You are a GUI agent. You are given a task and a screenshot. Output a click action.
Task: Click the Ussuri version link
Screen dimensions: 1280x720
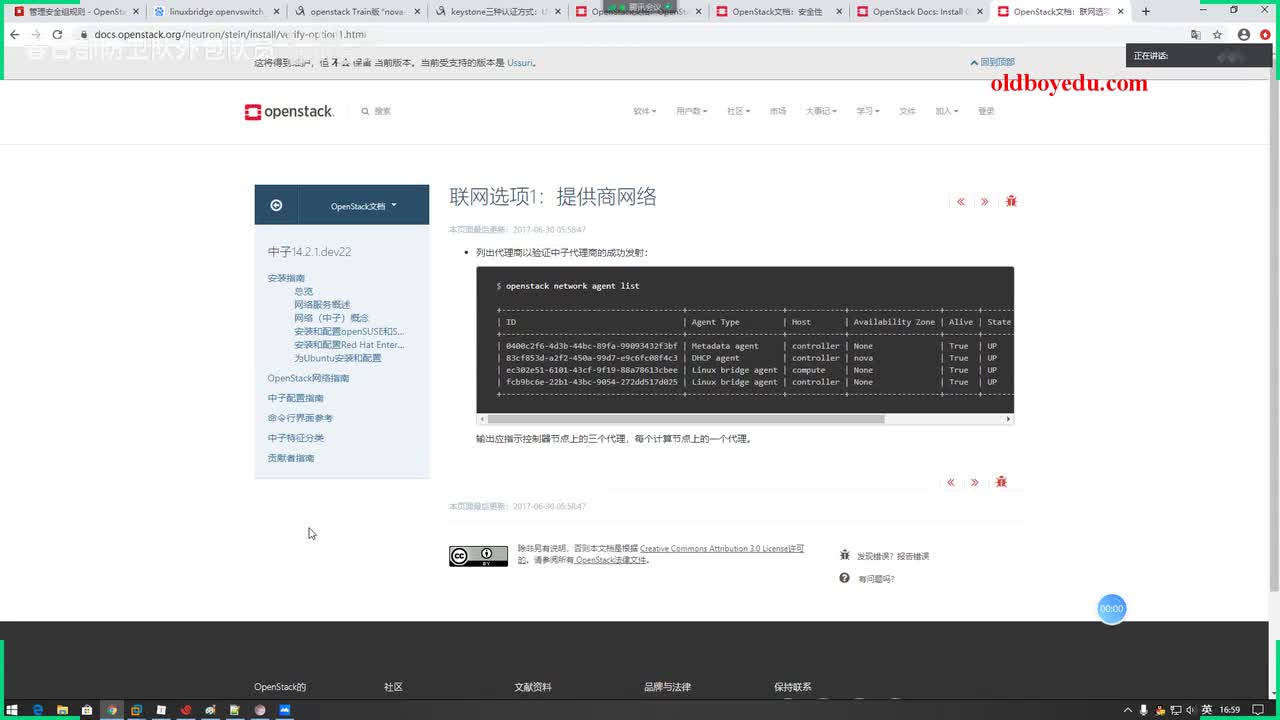[x=520, y=63]
